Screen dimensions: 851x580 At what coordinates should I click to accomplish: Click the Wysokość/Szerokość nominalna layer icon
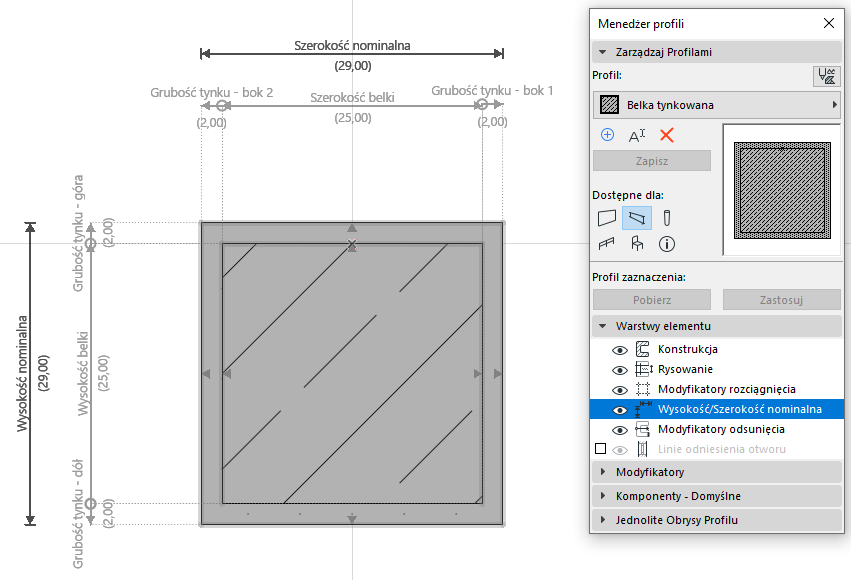click(x=644, y=409)
